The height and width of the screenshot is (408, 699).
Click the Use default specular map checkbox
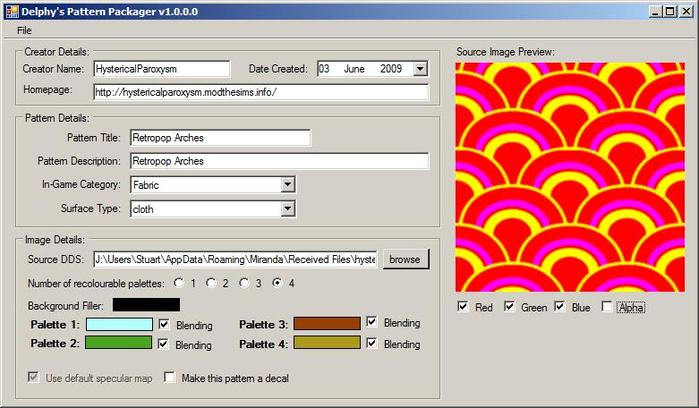[x=33, y=377]
